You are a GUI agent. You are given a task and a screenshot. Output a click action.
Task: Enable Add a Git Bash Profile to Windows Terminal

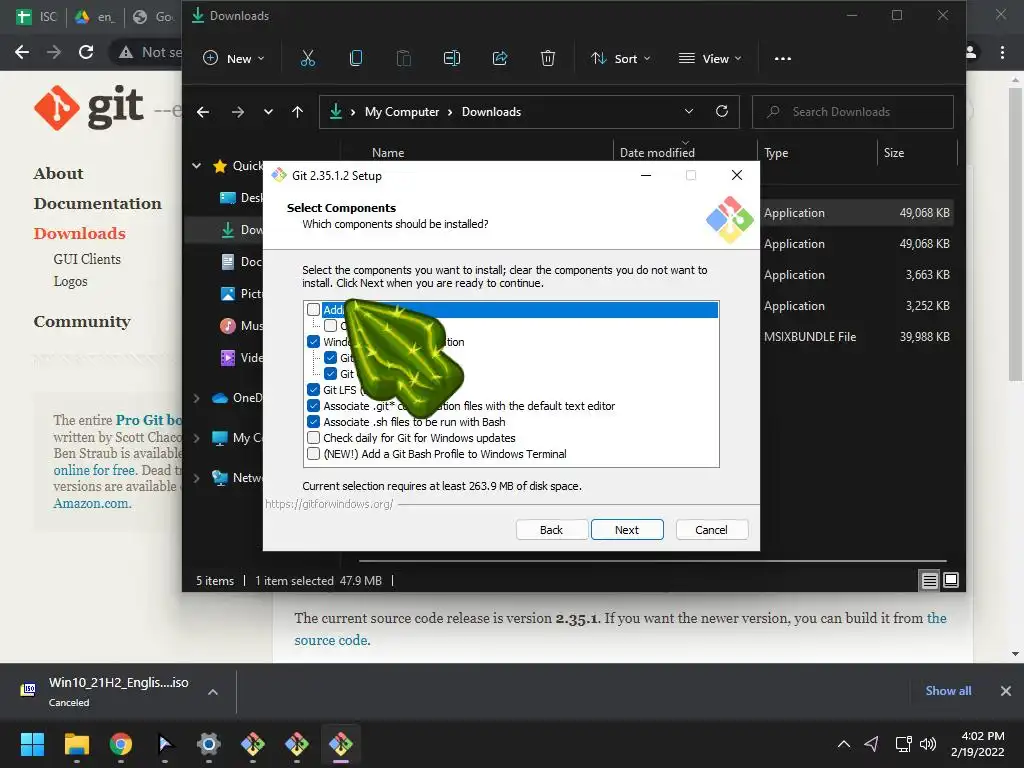(x=313, y=454)
